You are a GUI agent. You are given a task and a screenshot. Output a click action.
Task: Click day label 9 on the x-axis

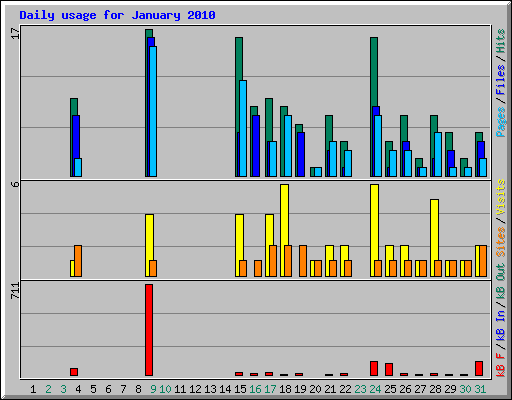[x=153, y=389]
